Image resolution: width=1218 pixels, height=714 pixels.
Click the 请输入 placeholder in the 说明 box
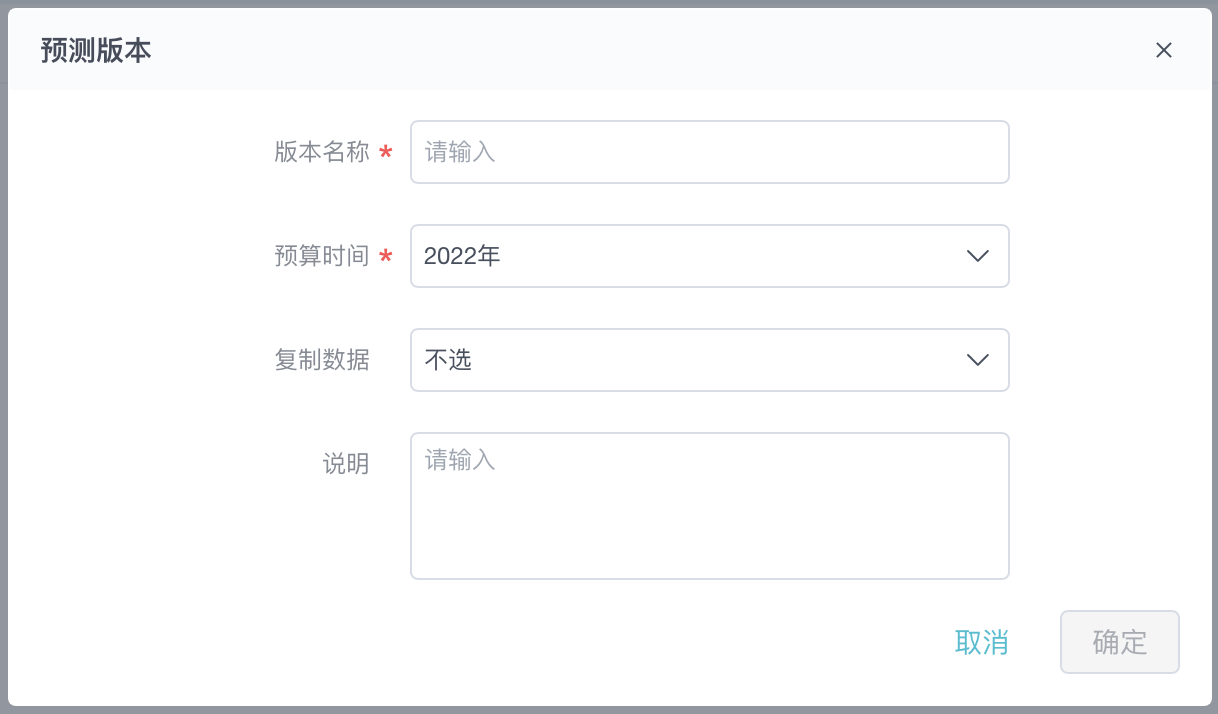coord(460,460)
